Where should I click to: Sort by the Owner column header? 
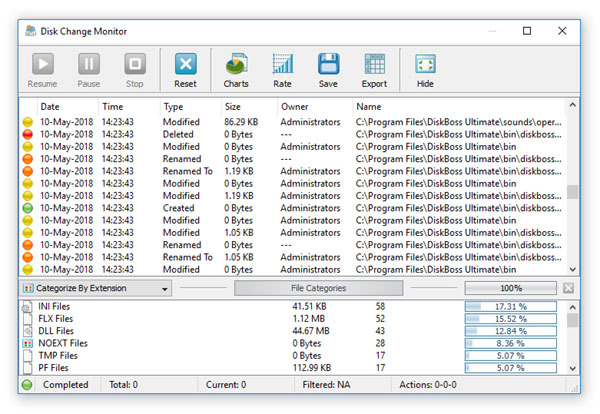tap(295, 107)
